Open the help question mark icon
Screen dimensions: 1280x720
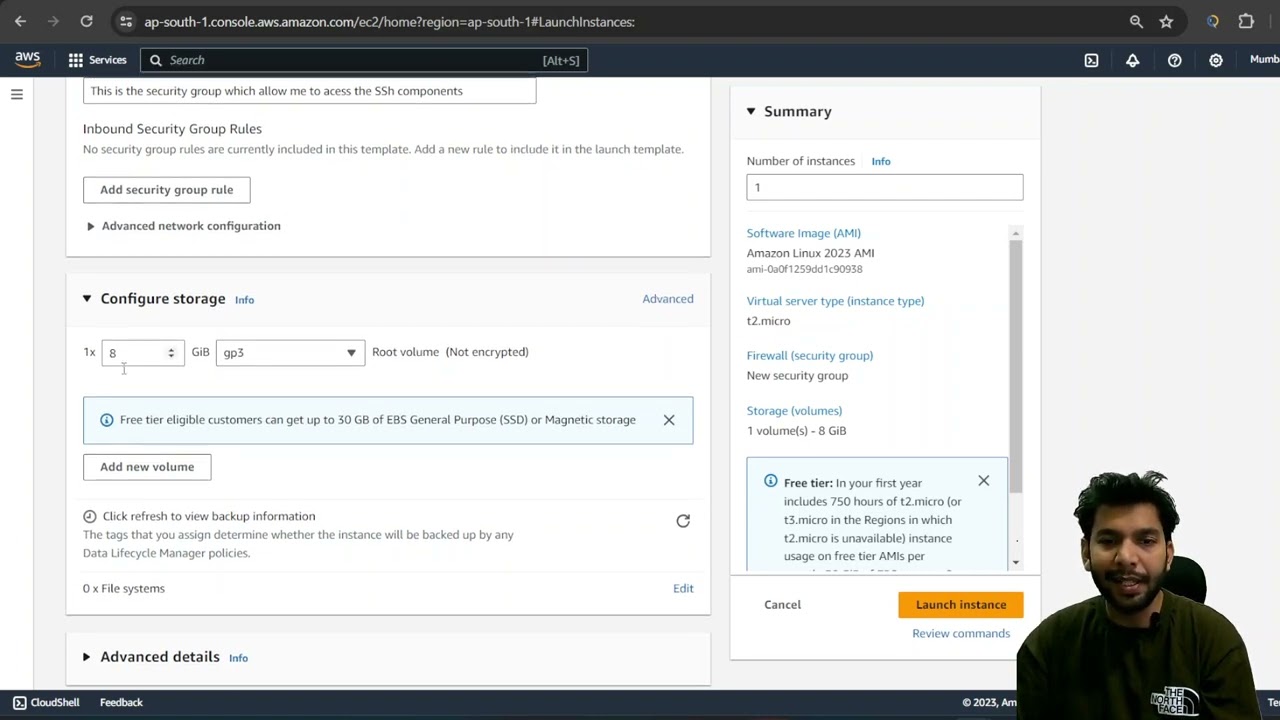(x=1174, y=60)
